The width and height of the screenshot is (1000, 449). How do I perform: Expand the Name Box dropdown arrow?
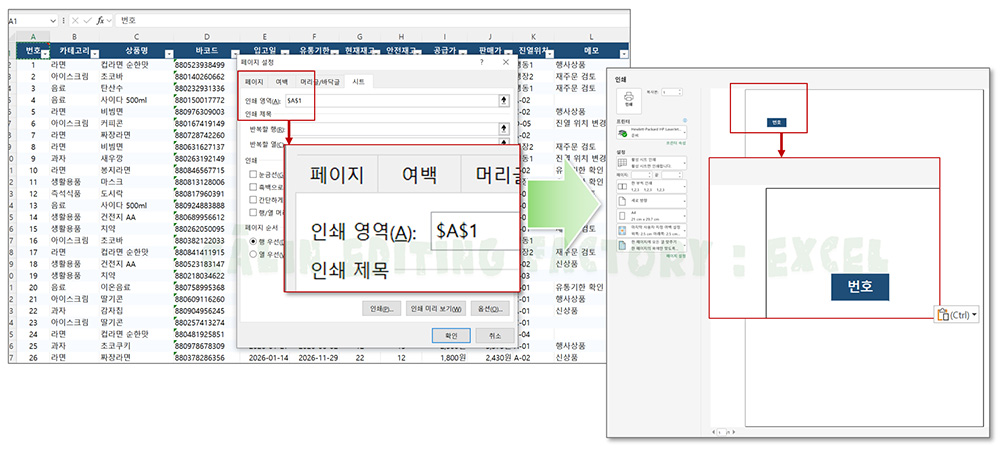[x=52, y=20]
